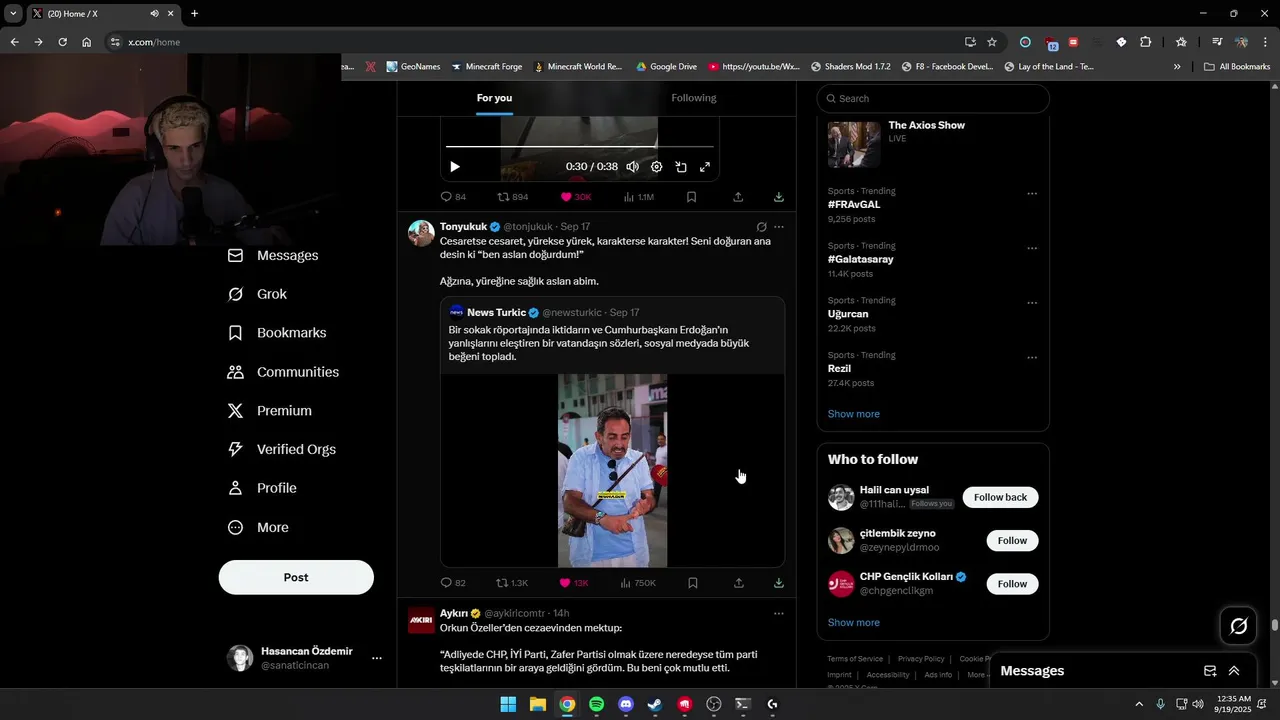Bookmark the Tonyukuk post
Viewport: 1280px width, 720px height.
692,583
